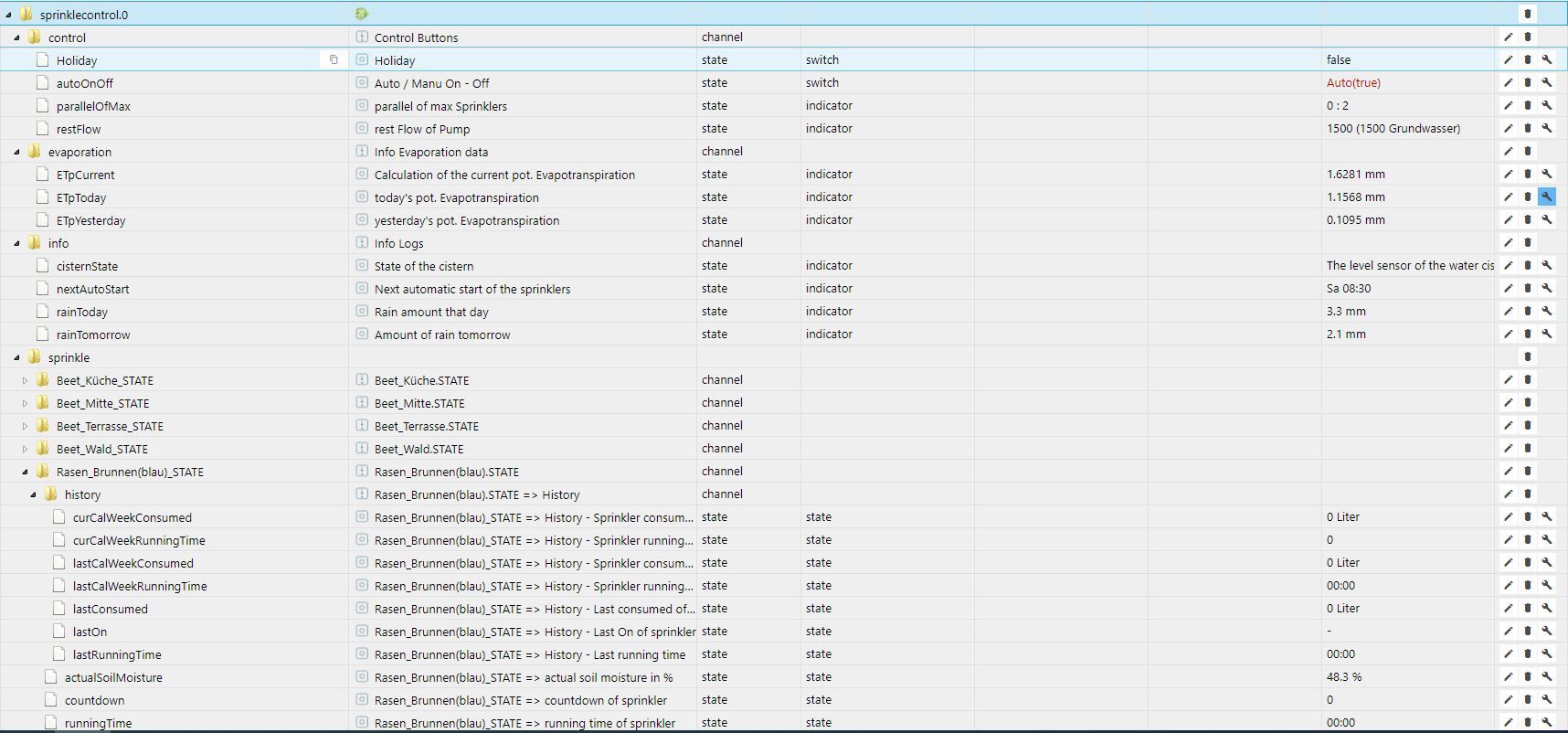
Task: Click the value 1500 (1500 Grundwasser)
Action: click(1393, 128)
